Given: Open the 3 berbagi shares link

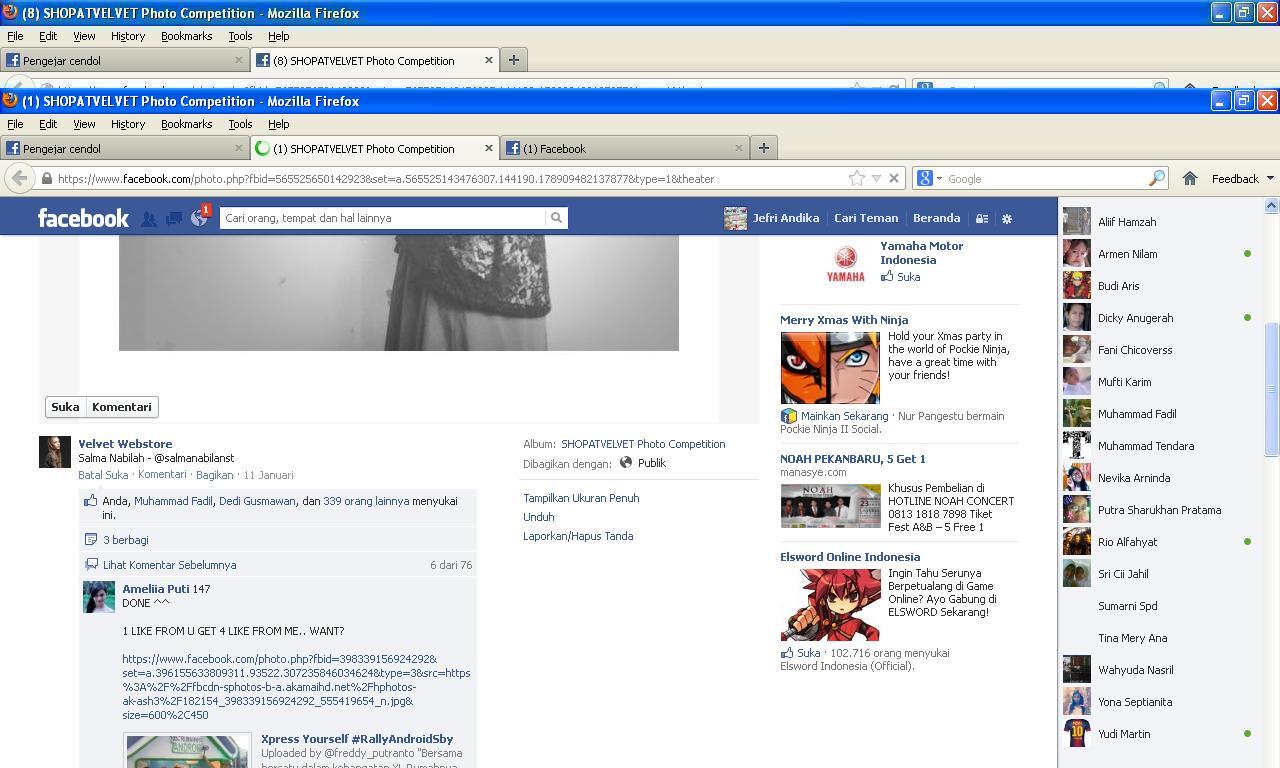Looking at the screenshot, I should 125,540.
